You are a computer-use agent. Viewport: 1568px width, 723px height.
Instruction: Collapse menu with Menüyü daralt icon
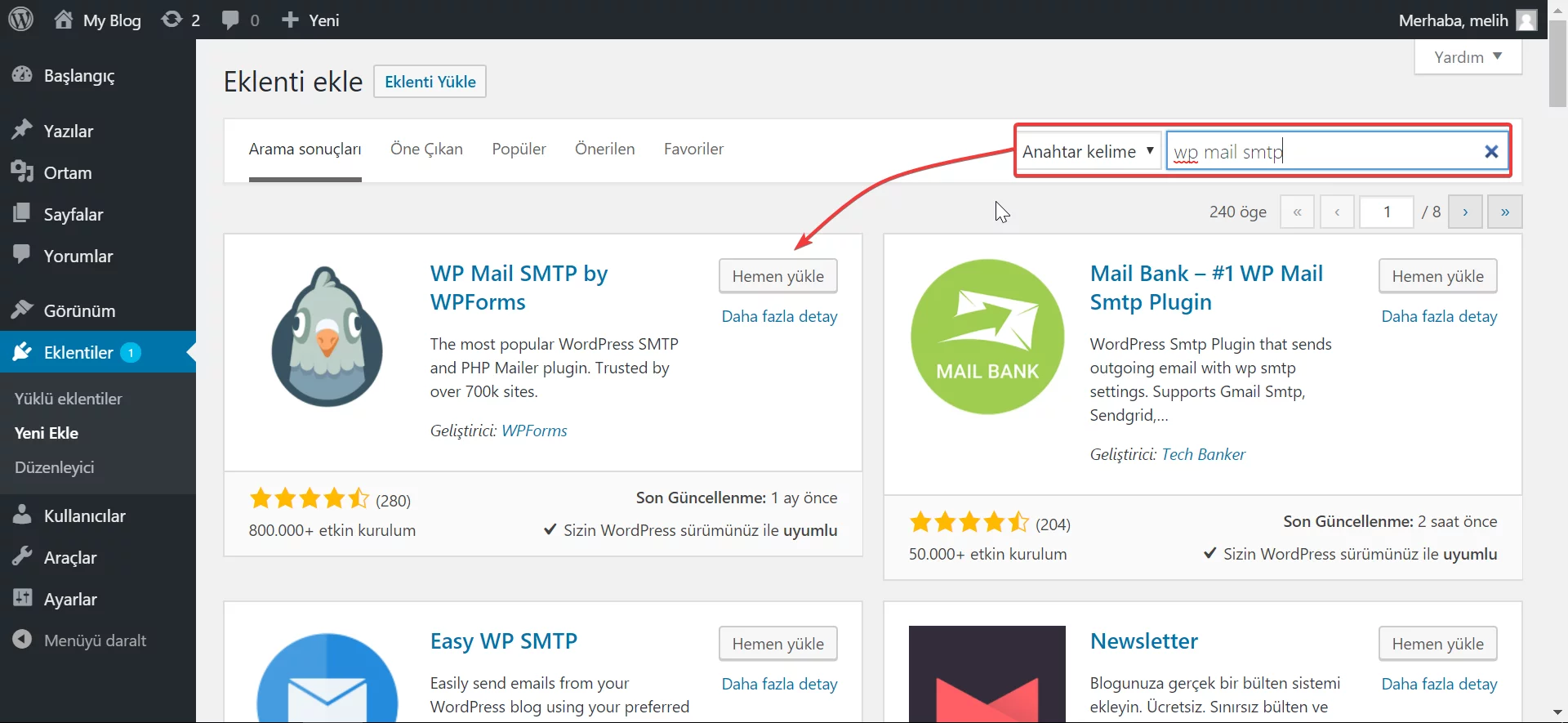22,640
